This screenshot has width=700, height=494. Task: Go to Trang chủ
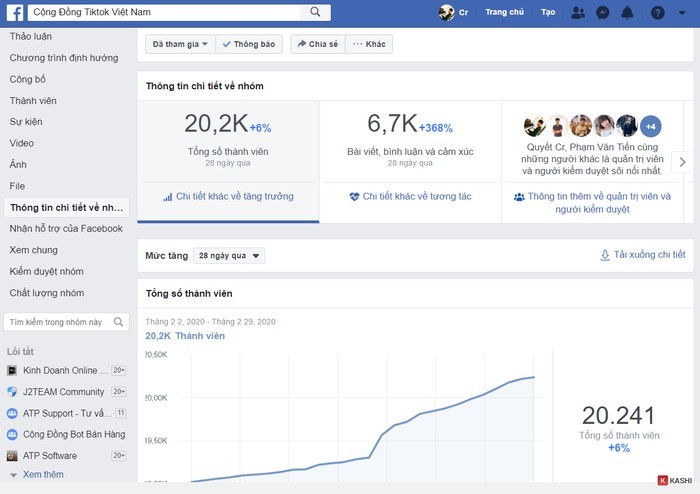tap(504, 12)
